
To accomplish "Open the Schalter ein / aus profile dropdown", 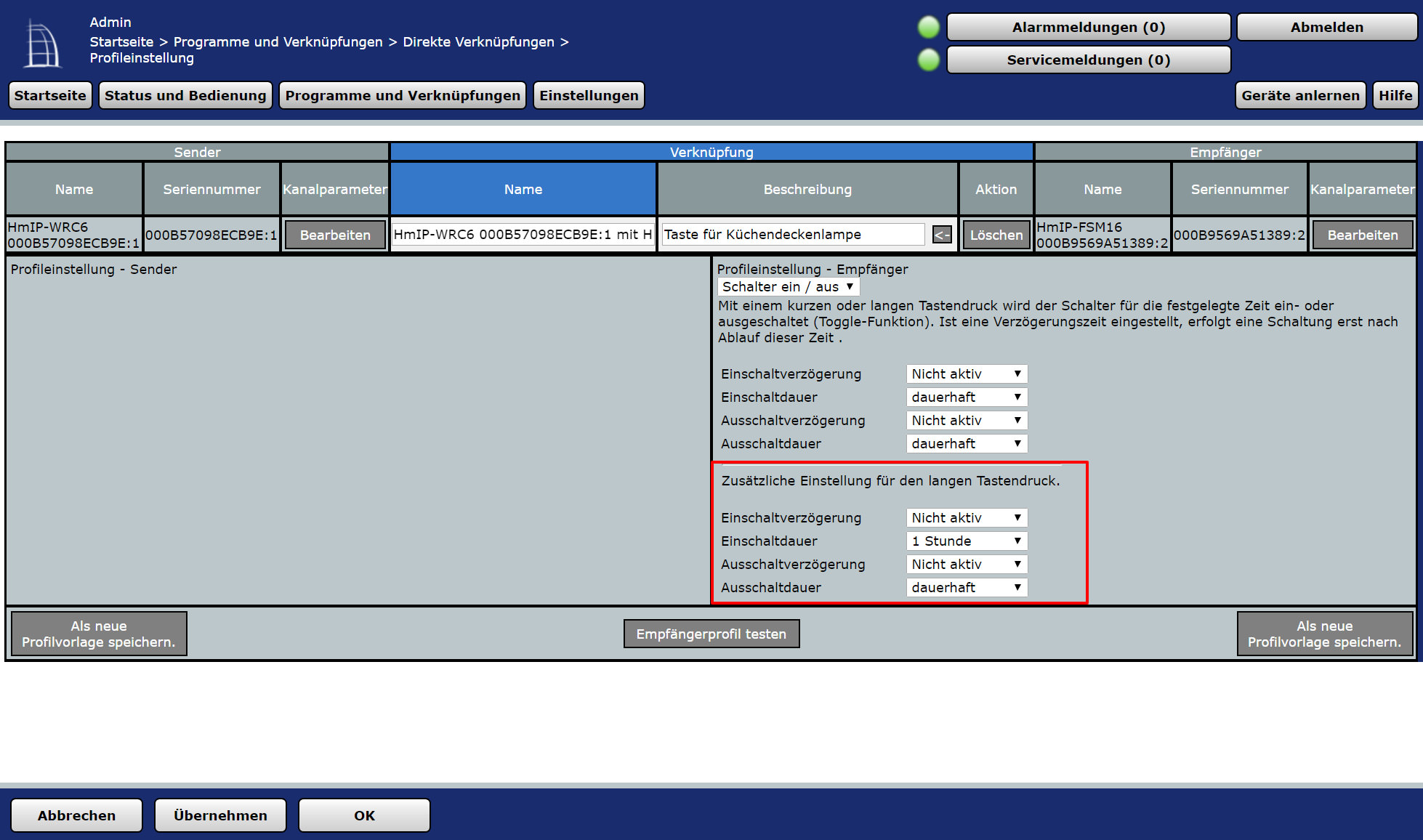I will pyautogui.click(x=788, y=286).
